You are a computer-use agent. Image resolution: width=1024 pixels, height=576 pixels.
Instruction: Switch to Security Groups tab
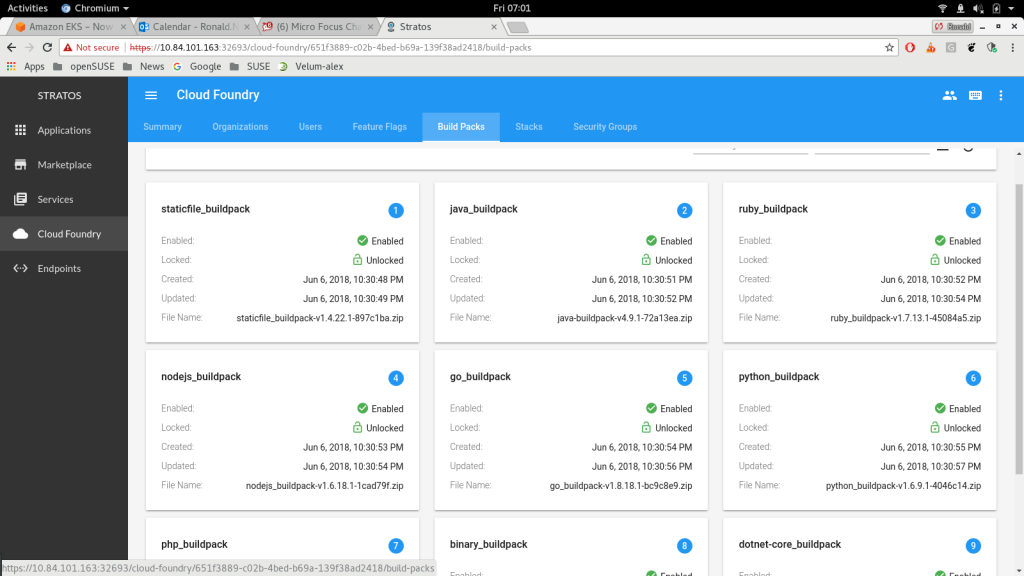(x=604, y=127)
